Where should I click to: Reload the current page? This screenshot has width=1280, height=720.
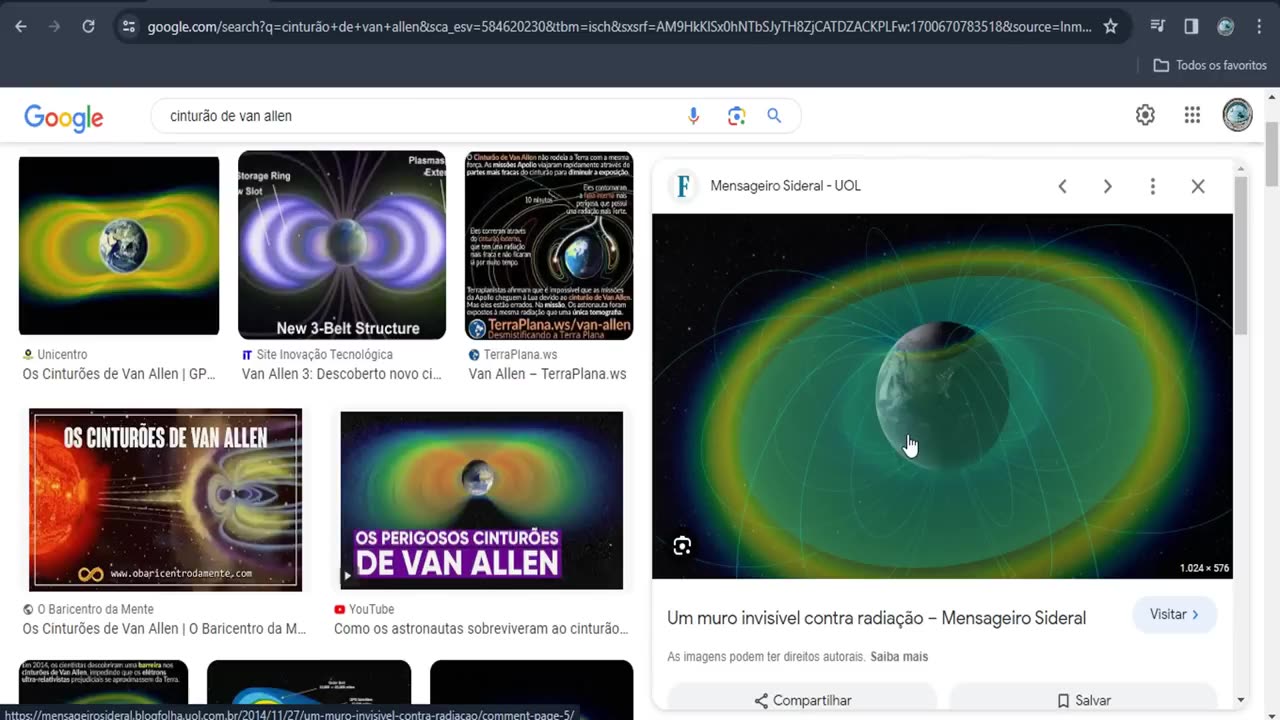click(x=88, y=27)
